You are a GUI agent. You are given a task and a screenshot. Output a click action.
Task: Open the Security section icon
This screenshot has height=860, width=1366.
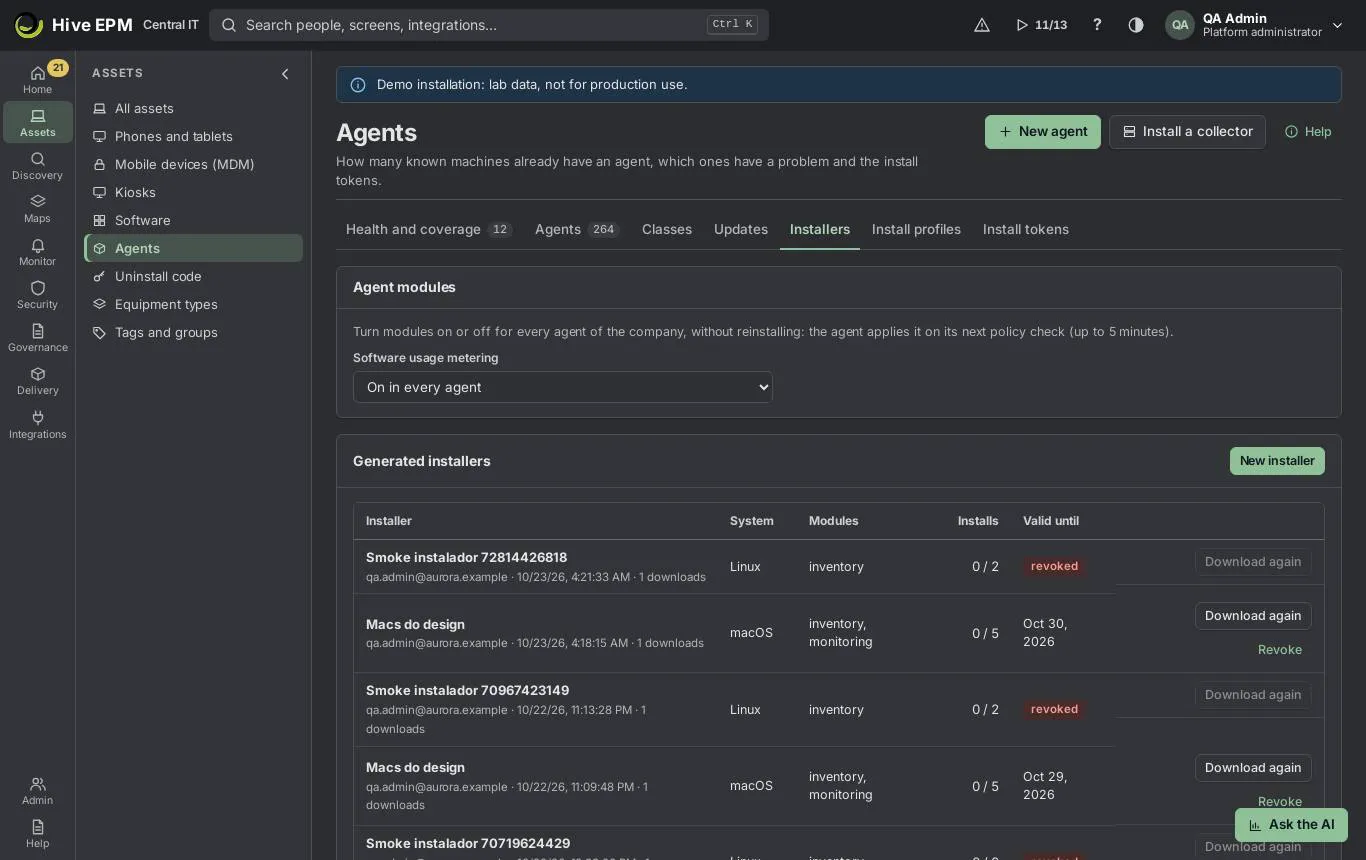[37, 294]
